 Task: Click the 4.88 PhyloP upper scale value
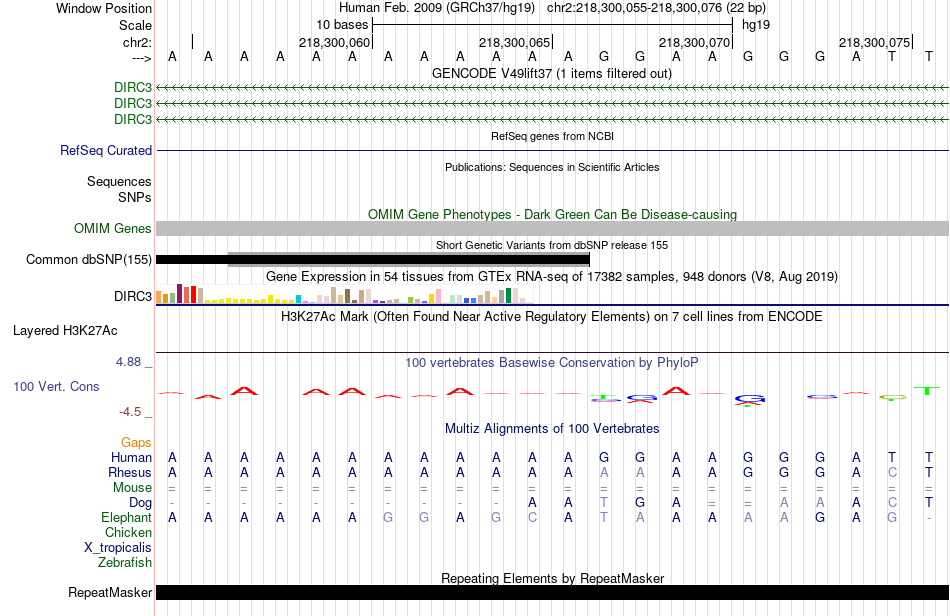[x=128, y=362]
